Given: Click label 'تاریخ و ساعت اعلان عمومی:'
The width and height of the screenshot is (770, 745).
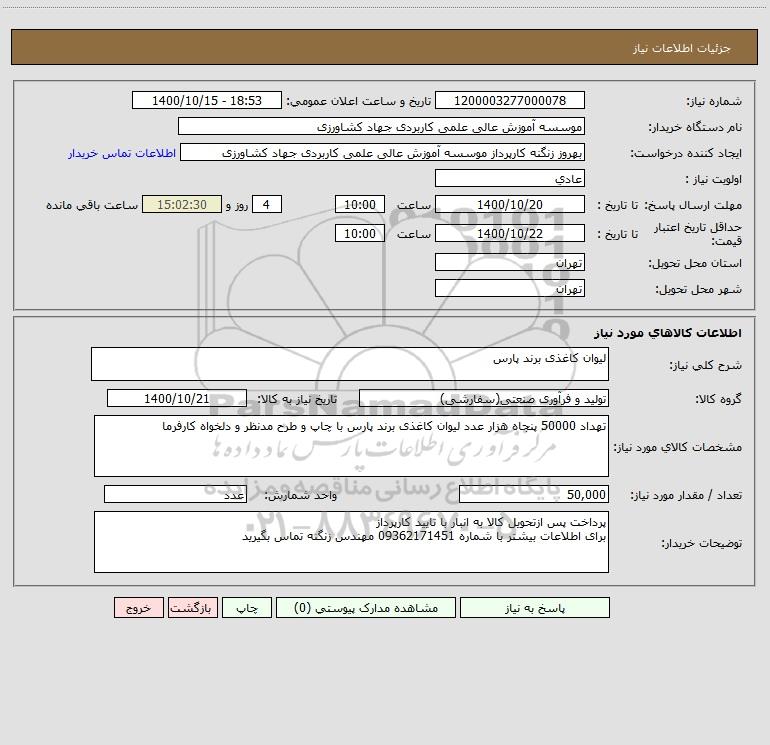Looking at the screenshot, I should click(359, 101).
